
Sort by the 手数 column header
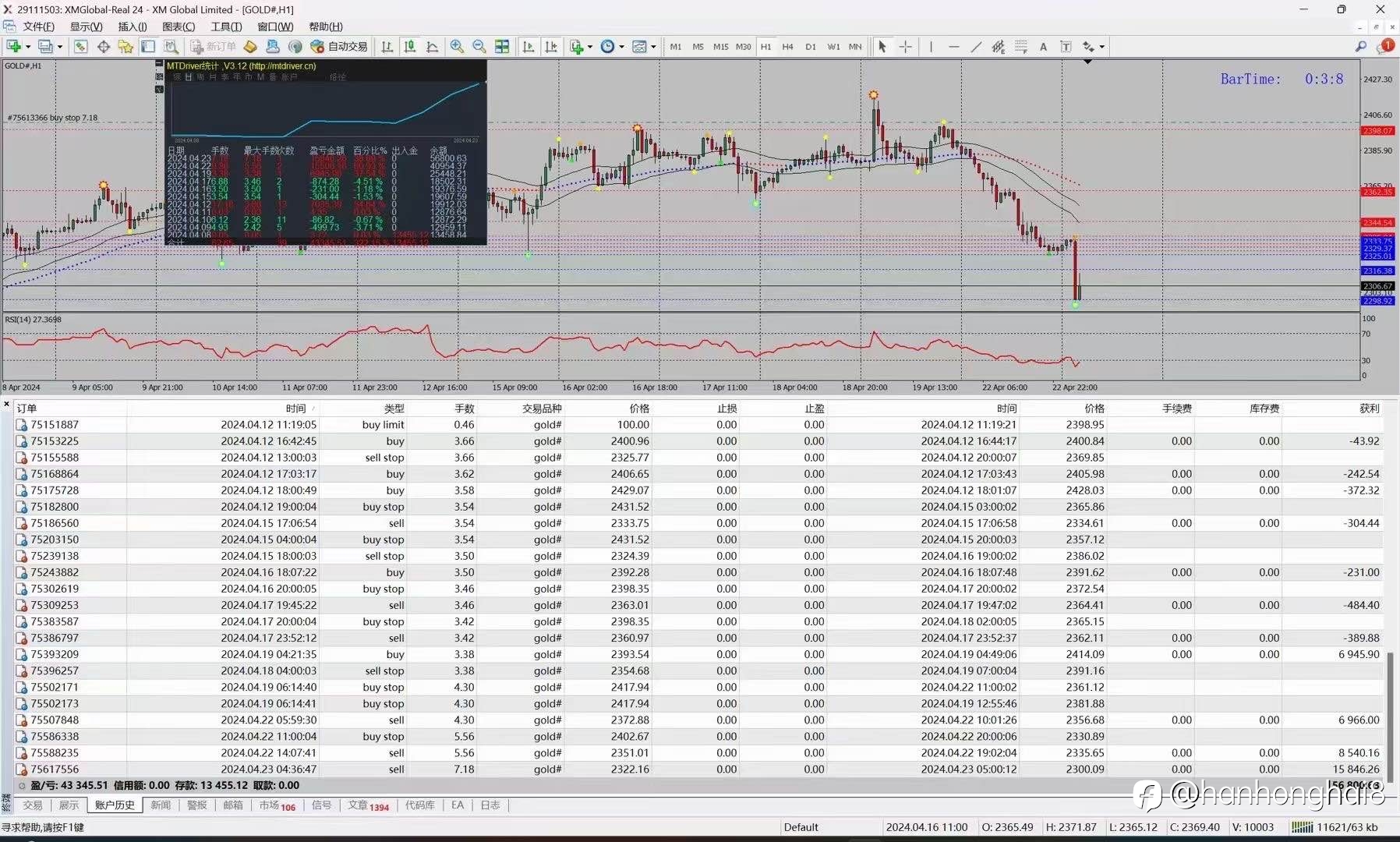(x=465, y=409)
